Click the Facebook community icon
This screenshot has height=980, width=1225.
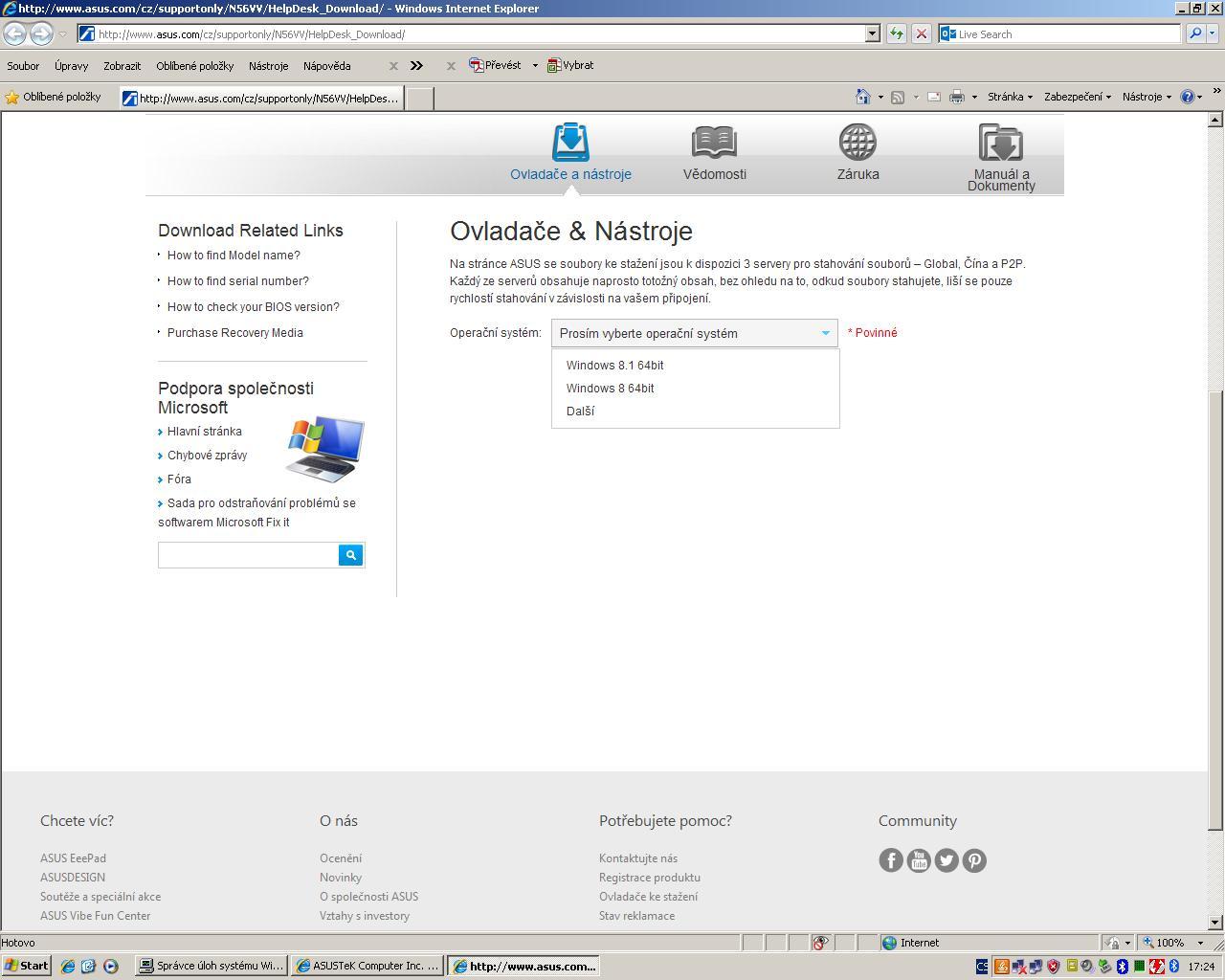[x=891, y=860]
